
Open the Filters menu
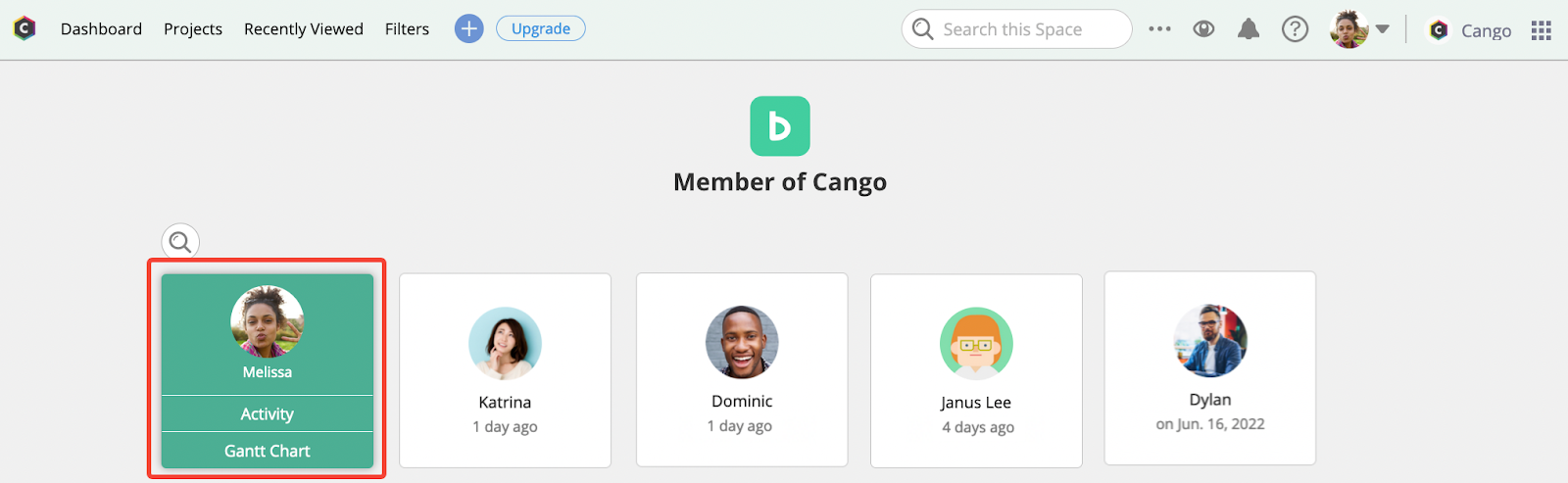[x=407, y=29]
